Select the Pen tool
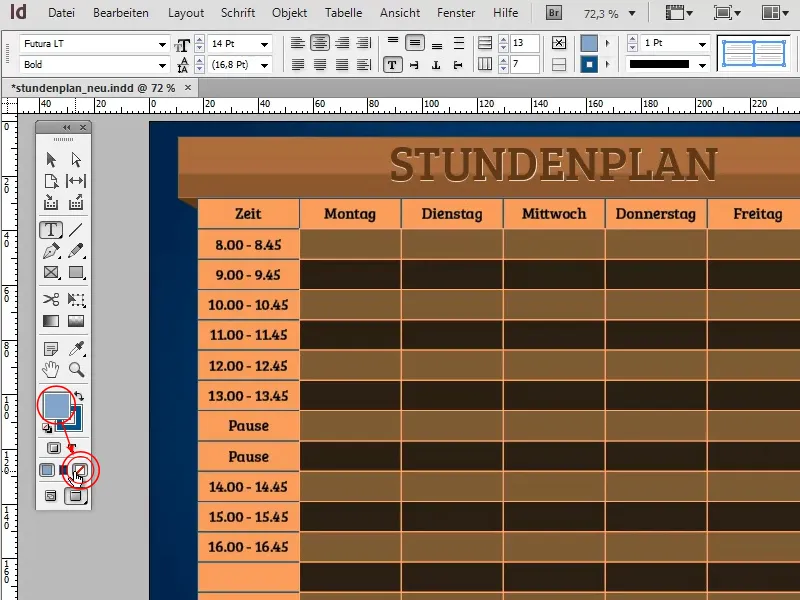 [51, 251]
